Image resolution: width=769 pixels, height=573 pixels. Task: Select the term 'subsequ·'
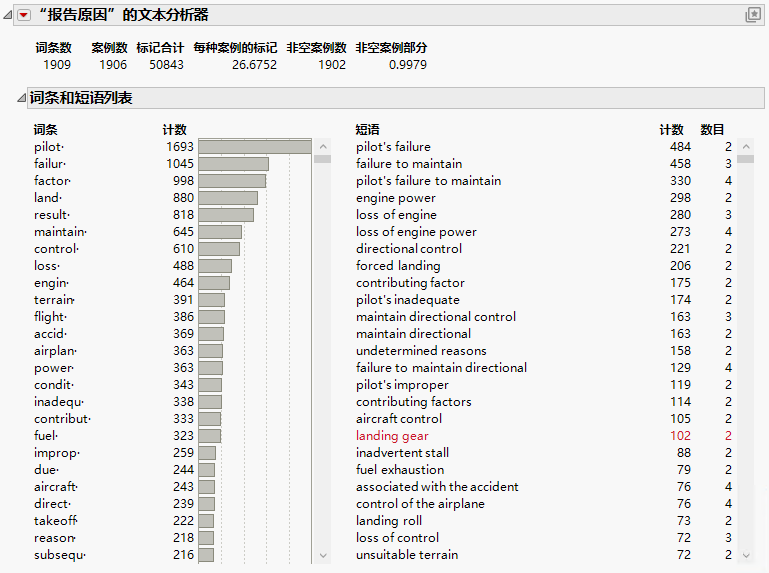(x=60, y=555)
